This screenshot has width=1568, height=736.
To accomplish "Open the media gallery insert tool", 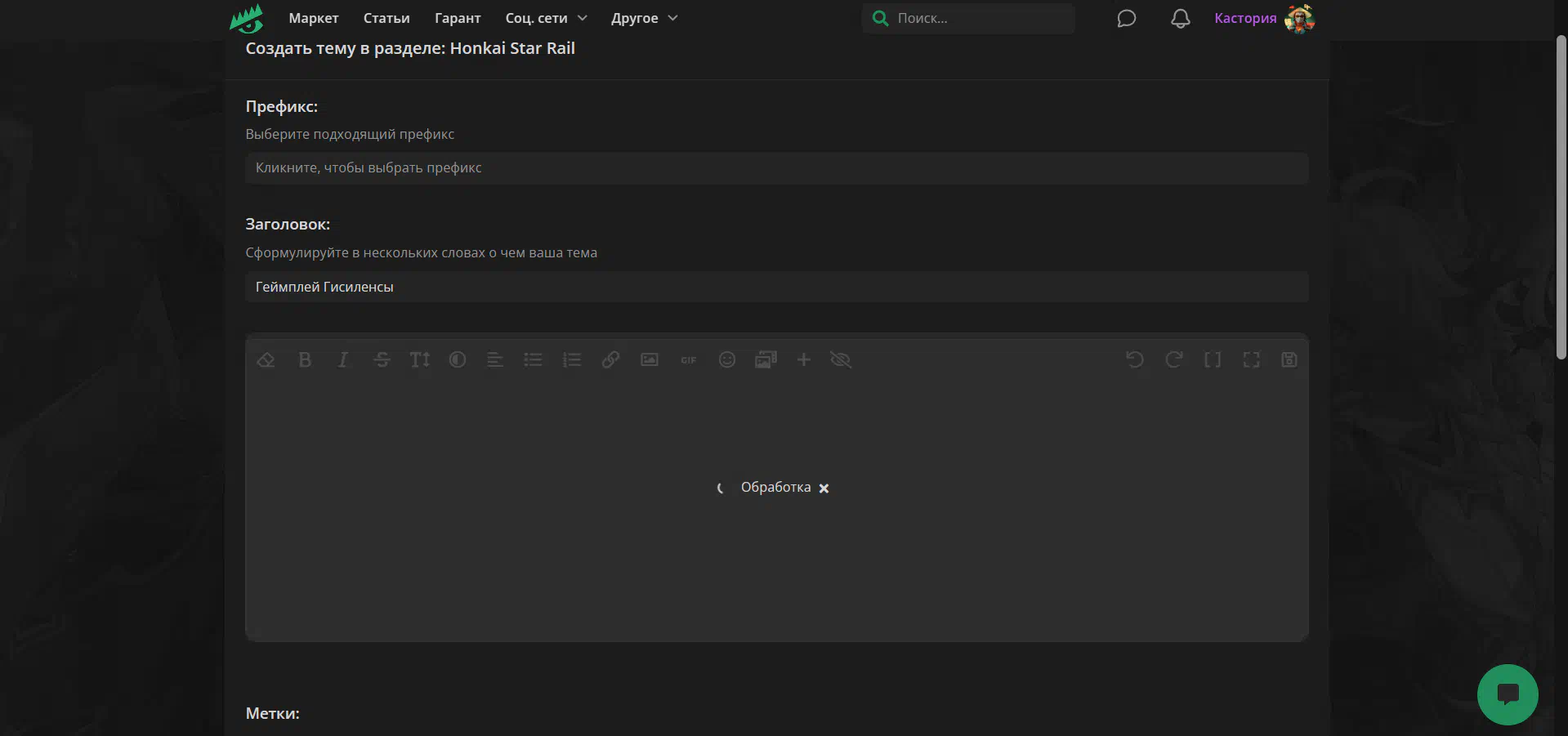I will coord(766,359).
